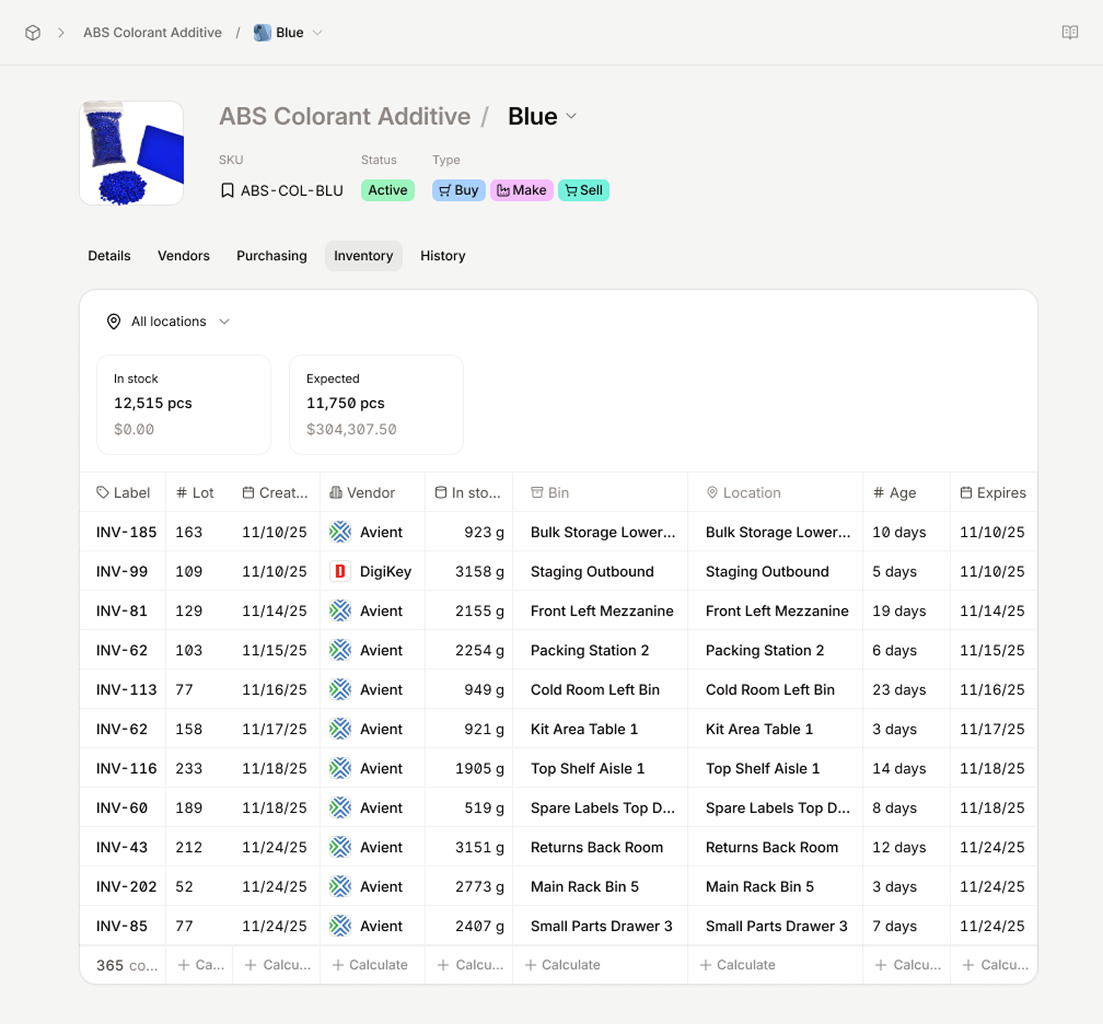Open the All locations dropdown

tap(168, 321)
